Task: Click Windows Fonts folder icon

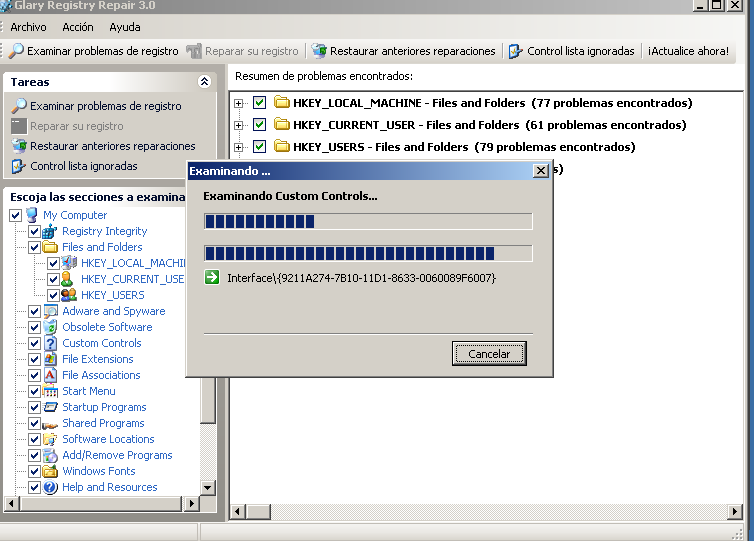Action: 50,471
